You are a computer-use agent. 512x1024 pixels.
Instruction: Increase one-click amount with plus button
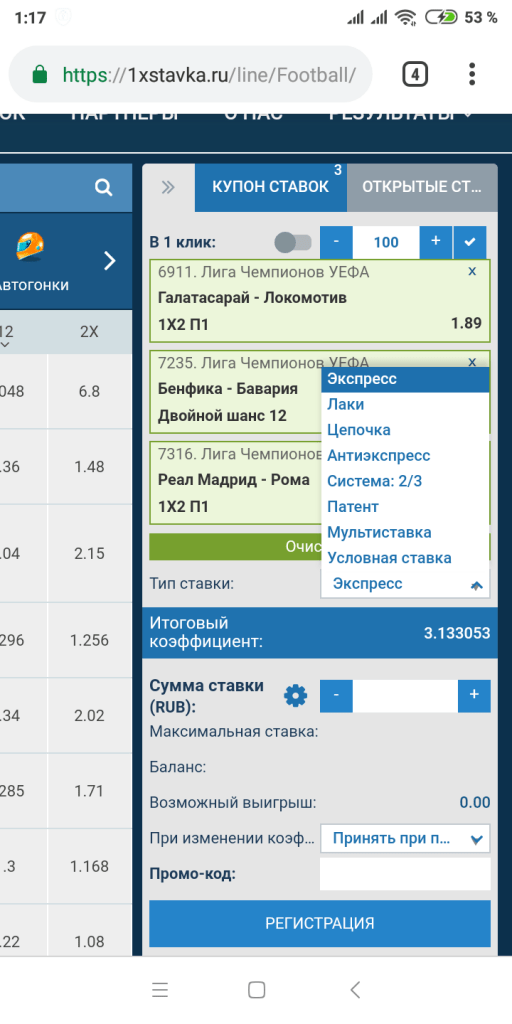point(436,242)
